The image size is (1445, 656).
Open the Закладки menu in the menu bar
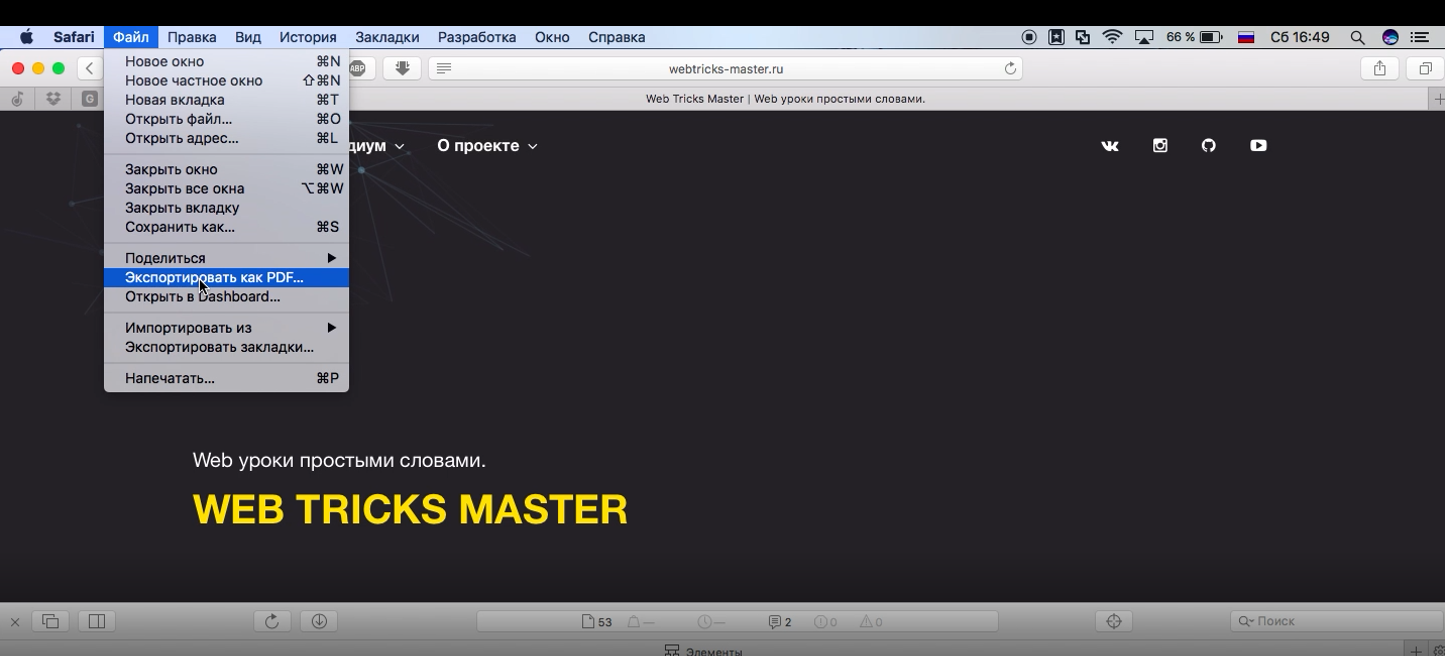pos(387,37)
